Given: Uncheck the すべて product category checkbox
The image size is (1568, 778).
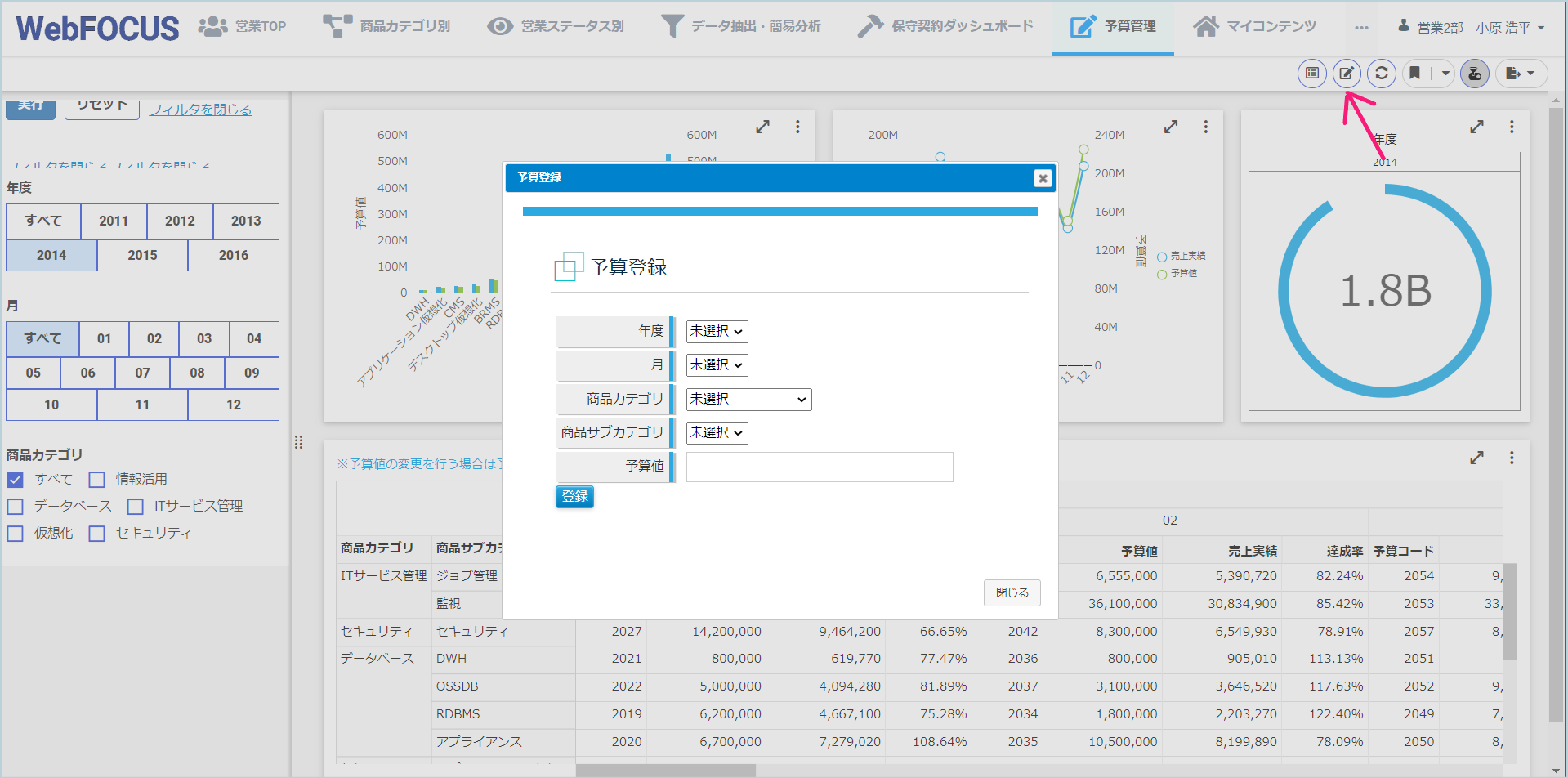Looking at the screenshot, I should click(16, 480).
